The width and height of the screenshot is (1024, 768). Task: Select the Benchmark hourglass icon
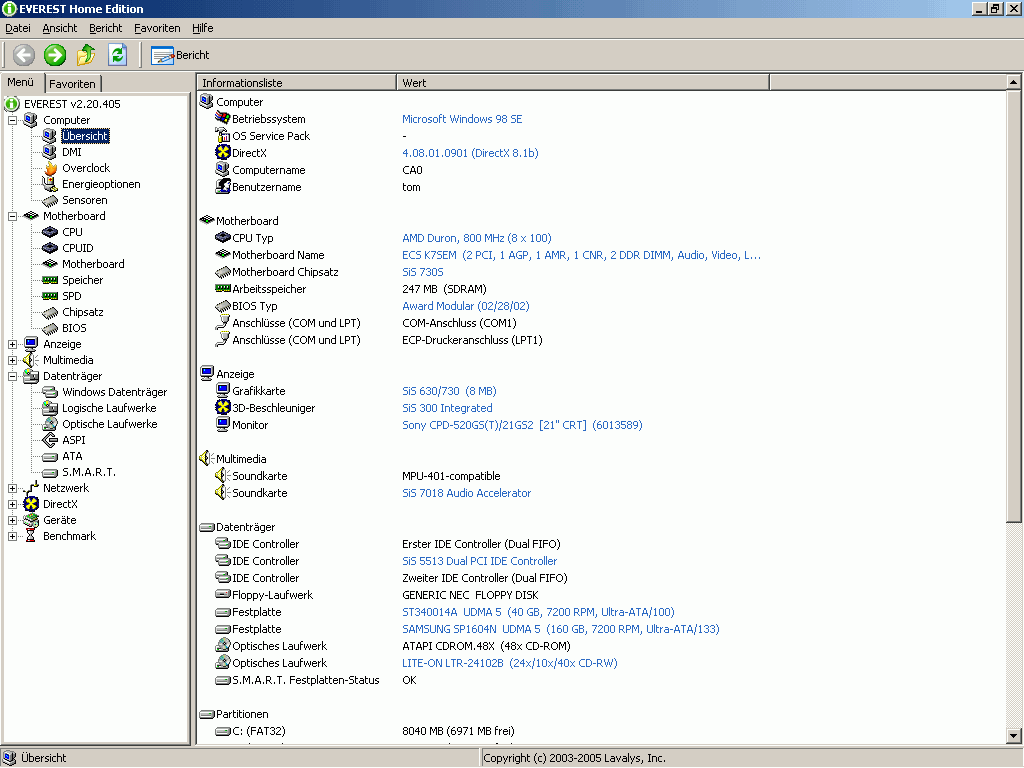(31, 536)
